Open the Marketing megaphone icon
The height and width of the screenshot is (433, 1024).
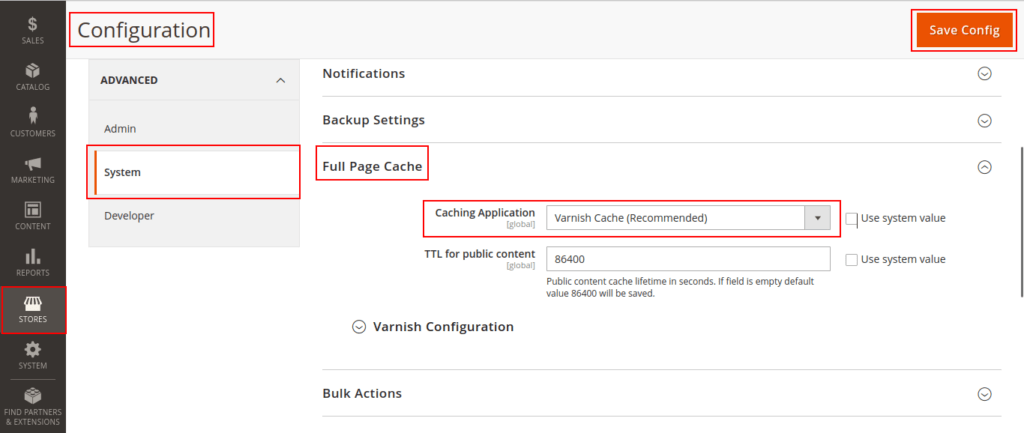pos(33,163)
